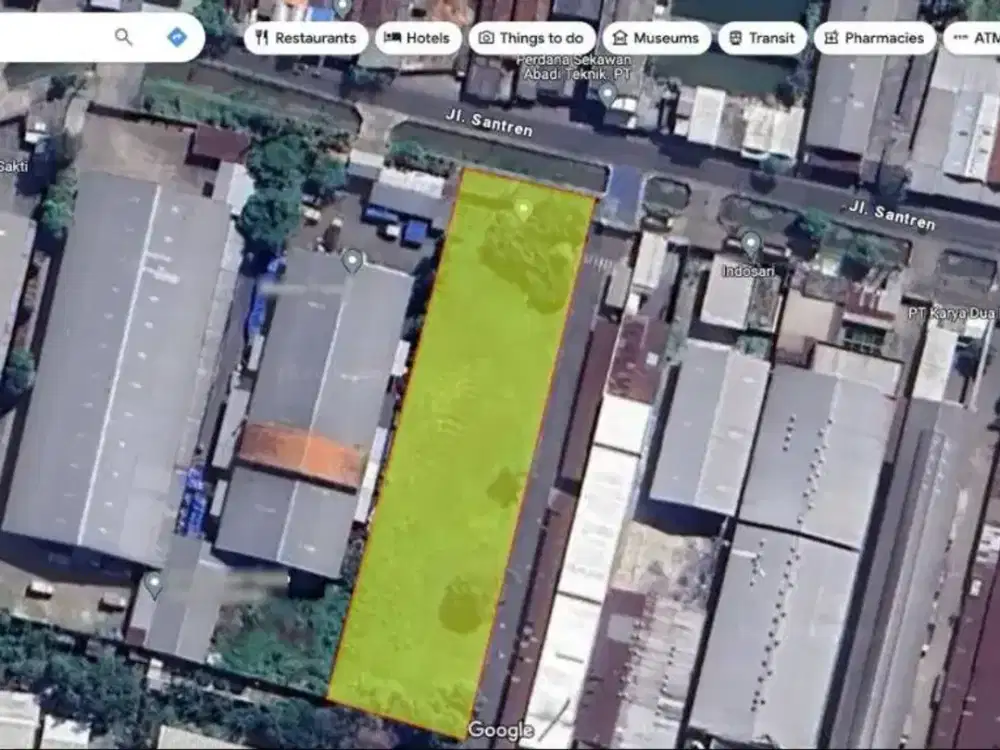
Task: Click the search magnifier icon
Action: coord(123,37)
